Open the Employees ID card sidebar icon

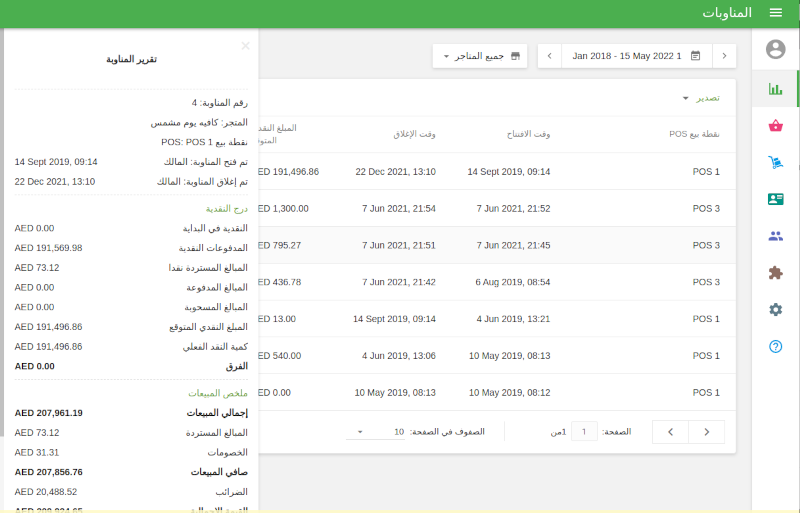point(776,199)
